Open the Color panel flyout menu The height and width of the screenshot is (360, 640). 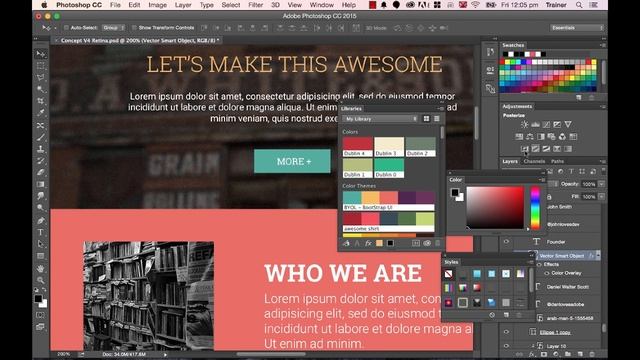coord(542,180)
